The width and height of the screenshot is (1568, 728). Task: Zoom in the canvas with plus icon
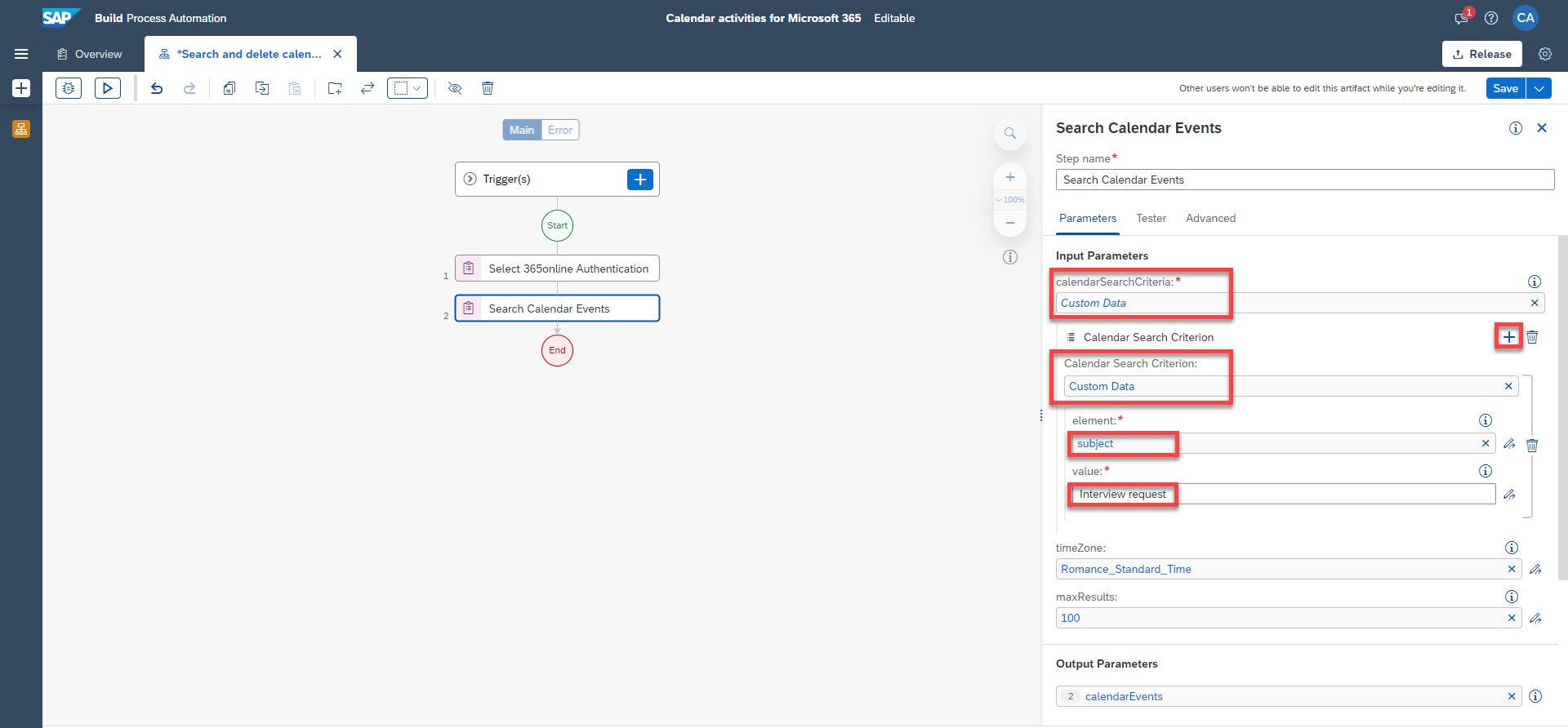coord(1010,177)
